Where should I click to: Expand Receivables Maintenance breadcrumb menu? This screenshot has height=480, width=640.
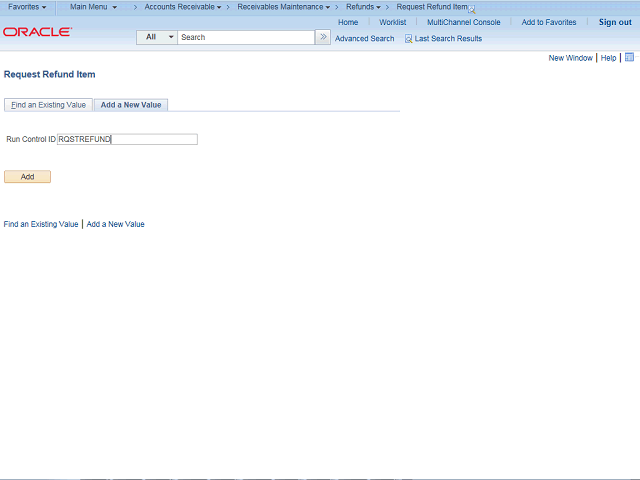click(x=283, y=7)
